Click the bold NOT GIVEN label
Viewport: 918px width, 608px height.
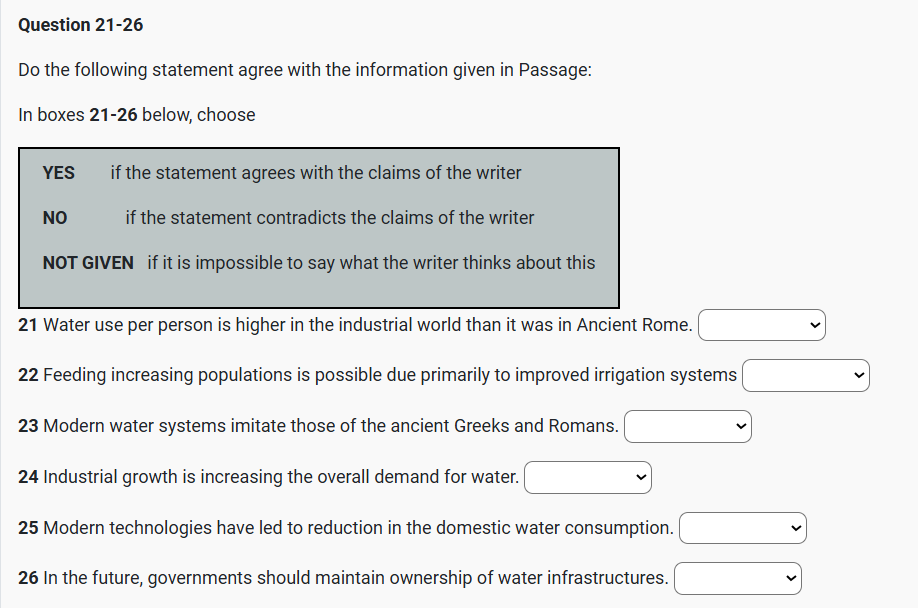pyautogui.click(x=88, y=263)
